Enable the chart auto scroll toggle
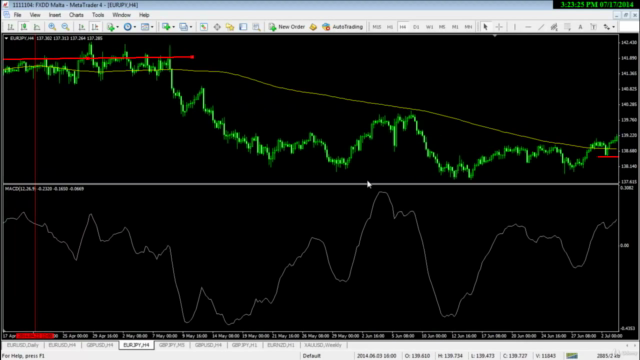The width and height of the screenshot is (640, 360). 82,27
